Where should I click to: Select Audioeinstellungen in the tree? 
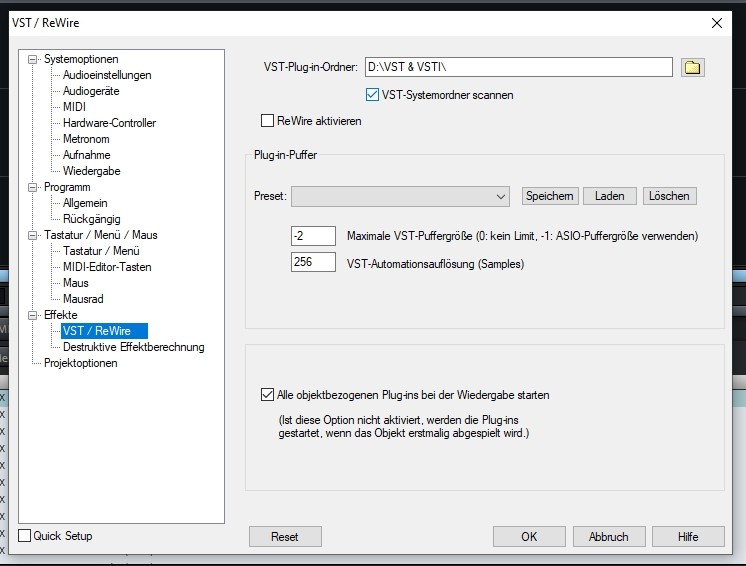pos(107,75)
